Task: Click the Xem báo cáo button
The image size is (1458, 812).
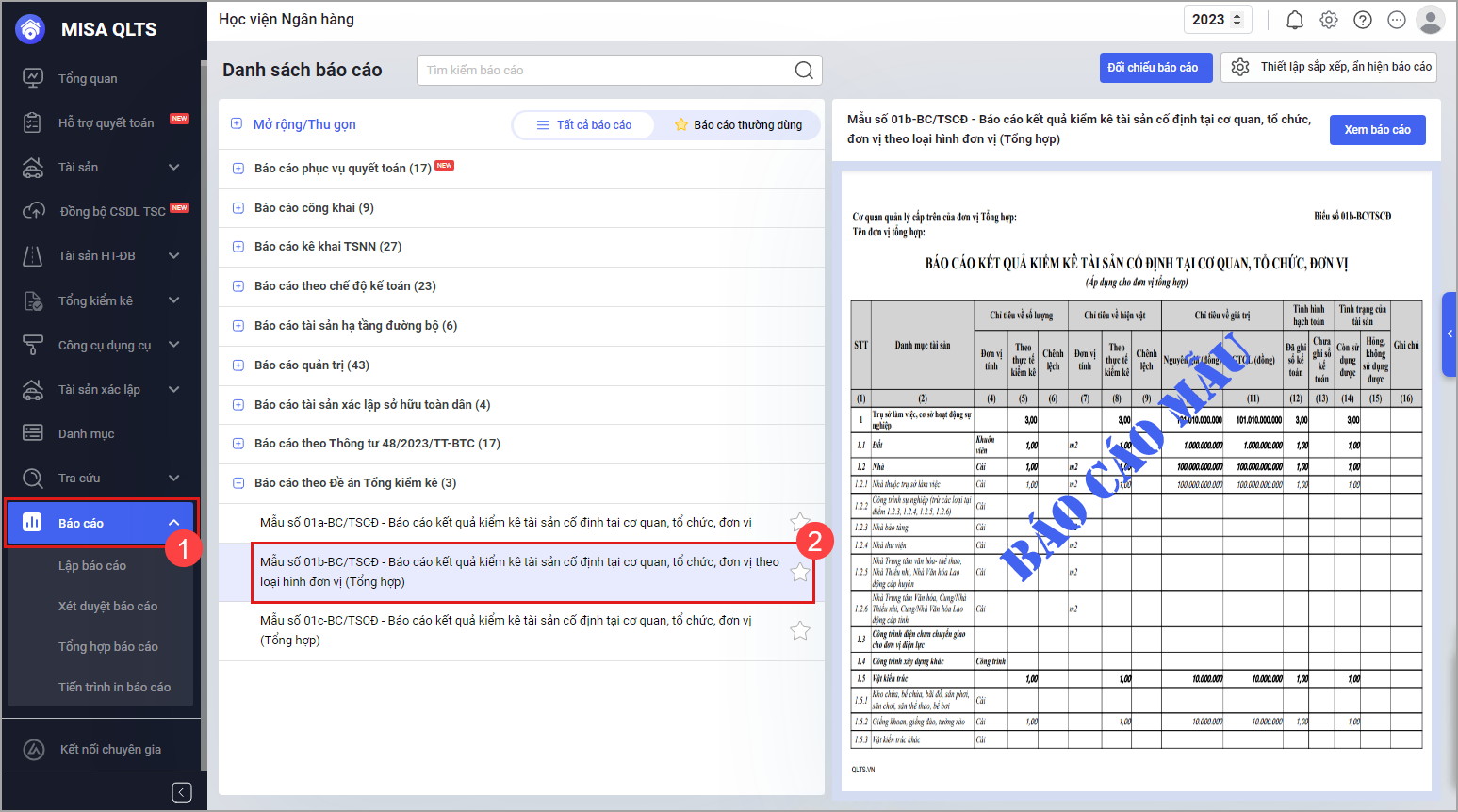Action: (x=1377, y=130)
